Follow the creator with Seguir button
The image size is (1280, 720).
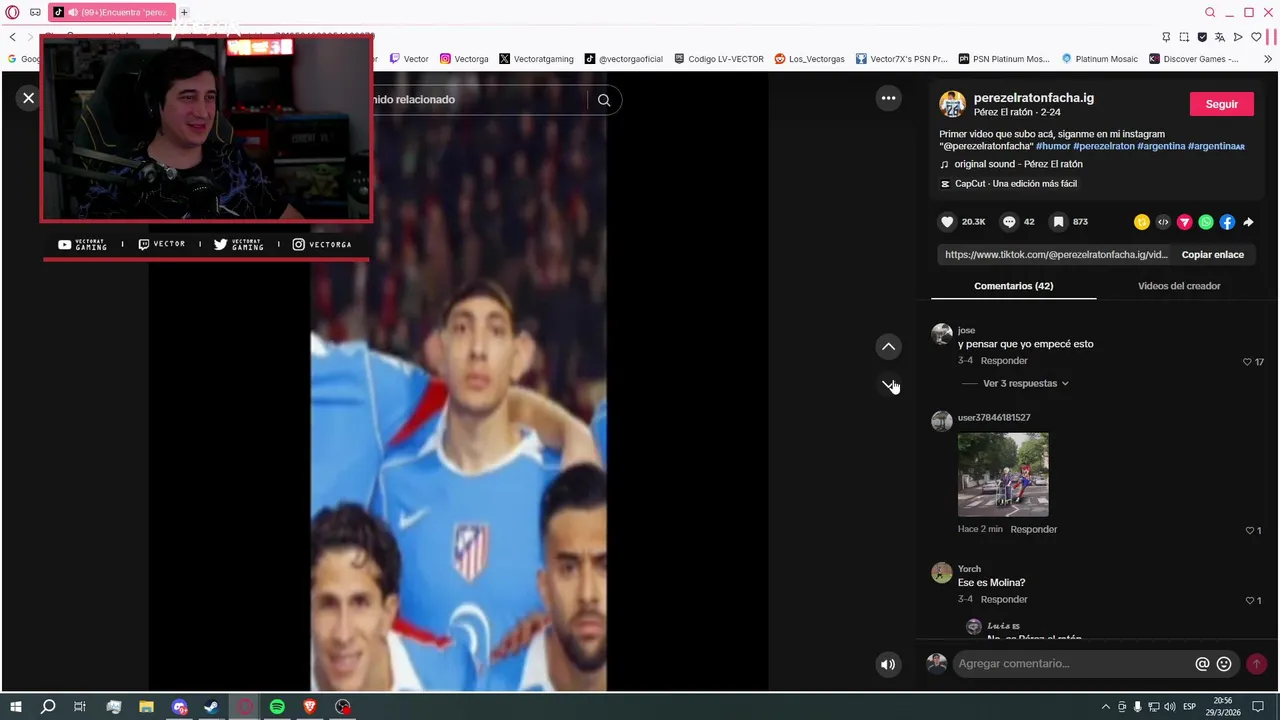pos(1221,104)
